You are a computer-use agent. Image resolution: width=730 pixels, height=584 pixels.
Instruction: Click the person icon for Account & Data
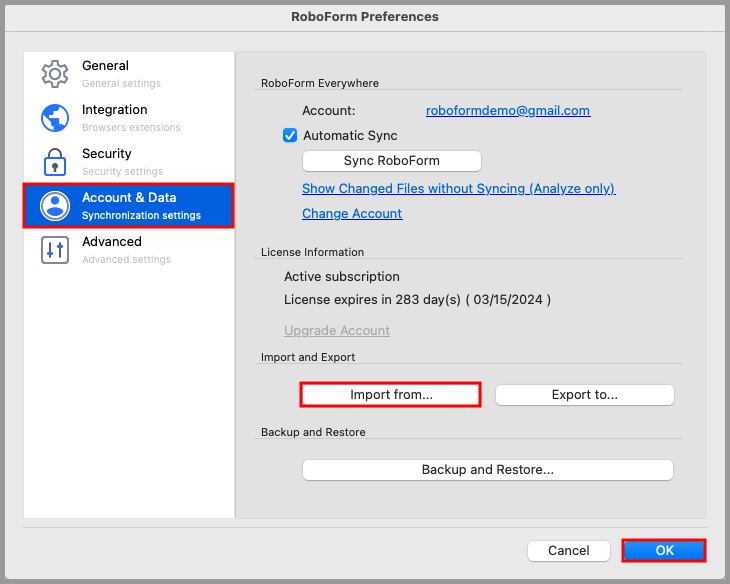click(x=54, y=205)
